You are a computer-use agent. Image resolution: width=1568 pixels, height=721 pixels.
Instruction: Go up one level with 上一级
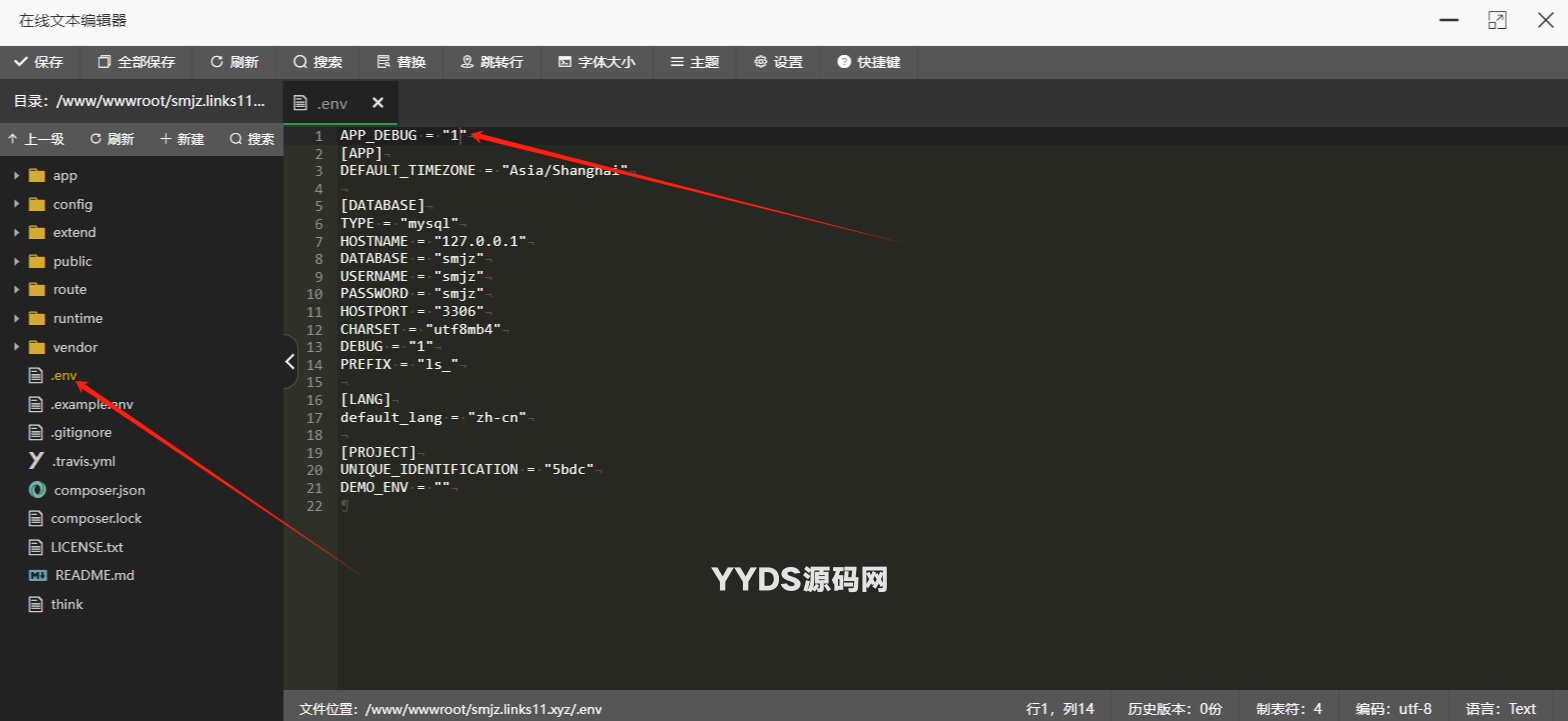coord(36,139)
